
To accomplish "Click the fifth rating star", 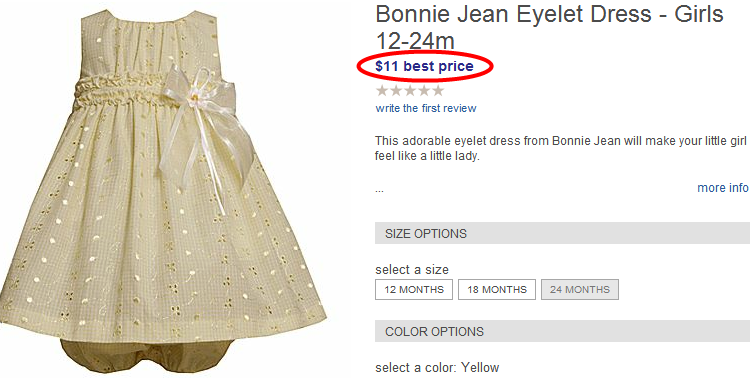I will pyautogui.click(x=438, y=90).
